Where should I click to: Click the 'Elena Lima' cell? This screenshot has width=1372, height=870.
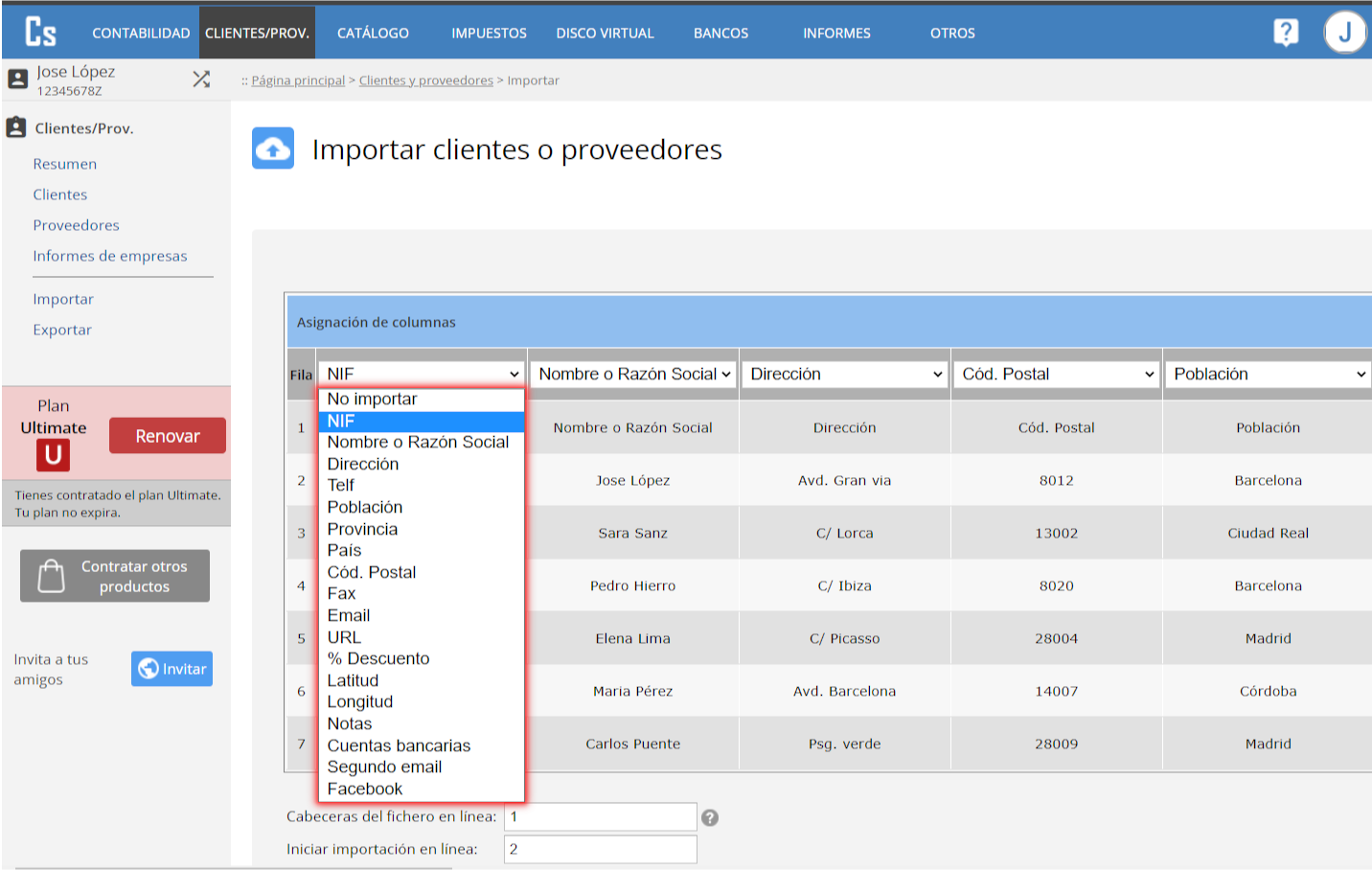633,638
